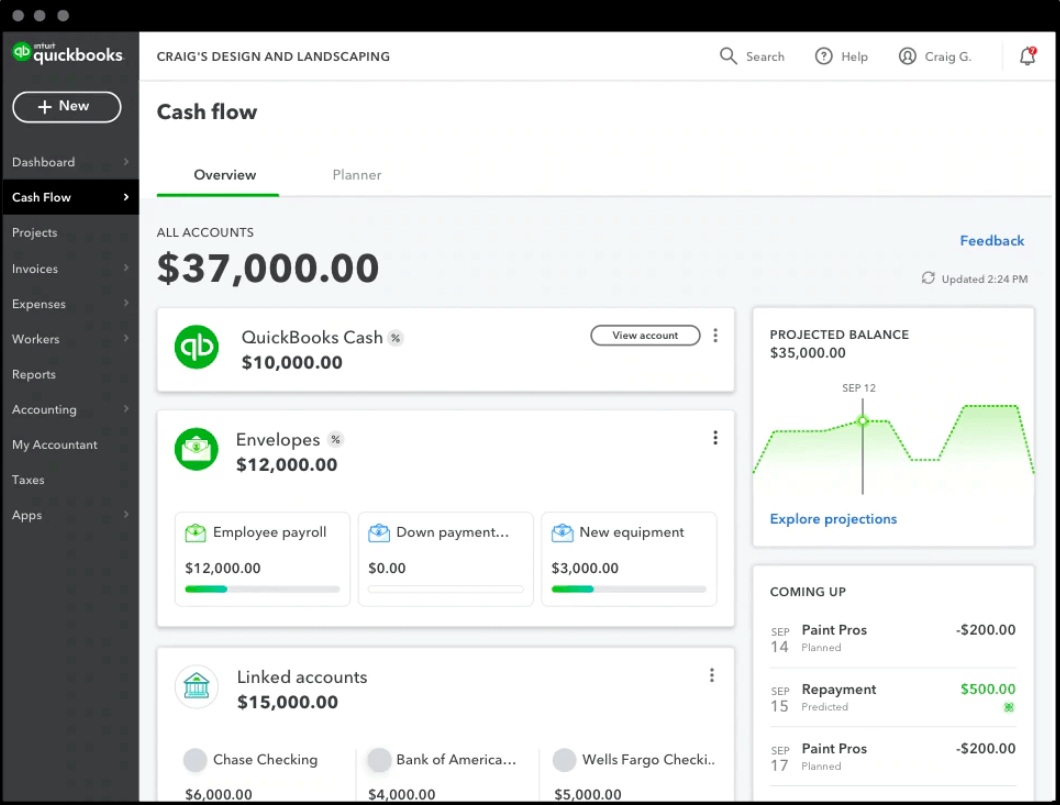Open Envelopes more options menu
Screen dimensions: 1060x805
click(715, 438)
